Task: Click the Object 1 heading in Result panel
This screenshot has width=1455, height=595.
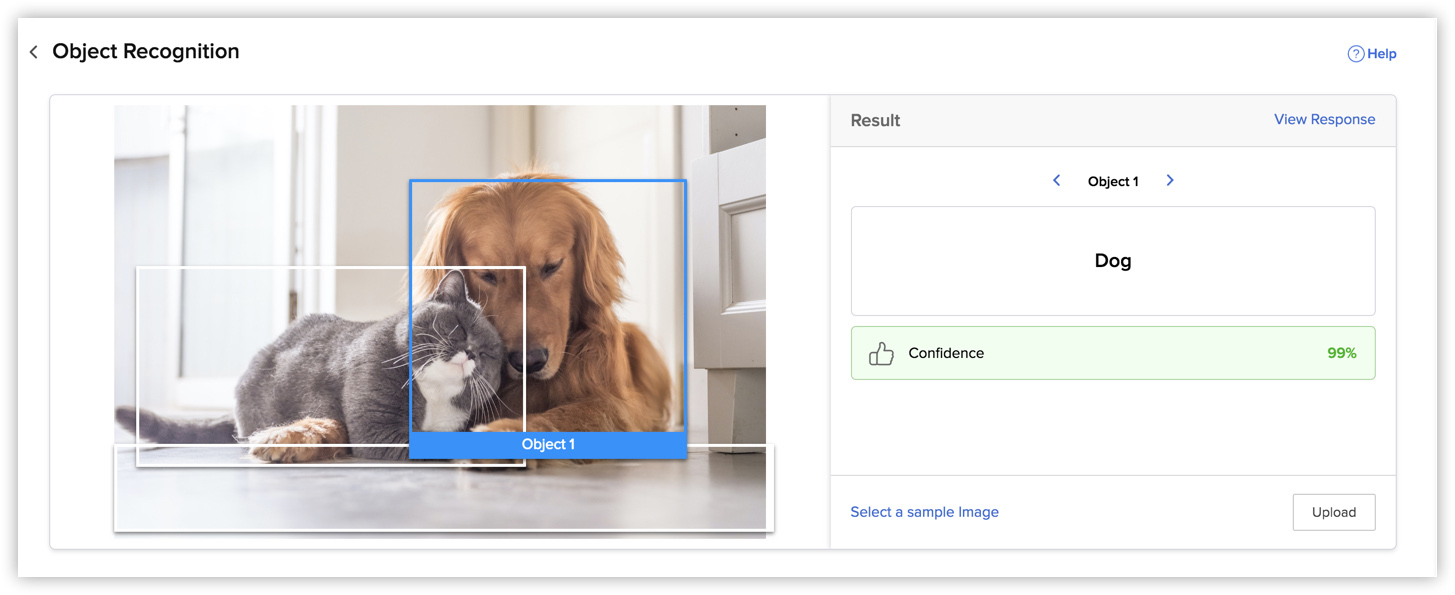Action: click(1113, 181)
